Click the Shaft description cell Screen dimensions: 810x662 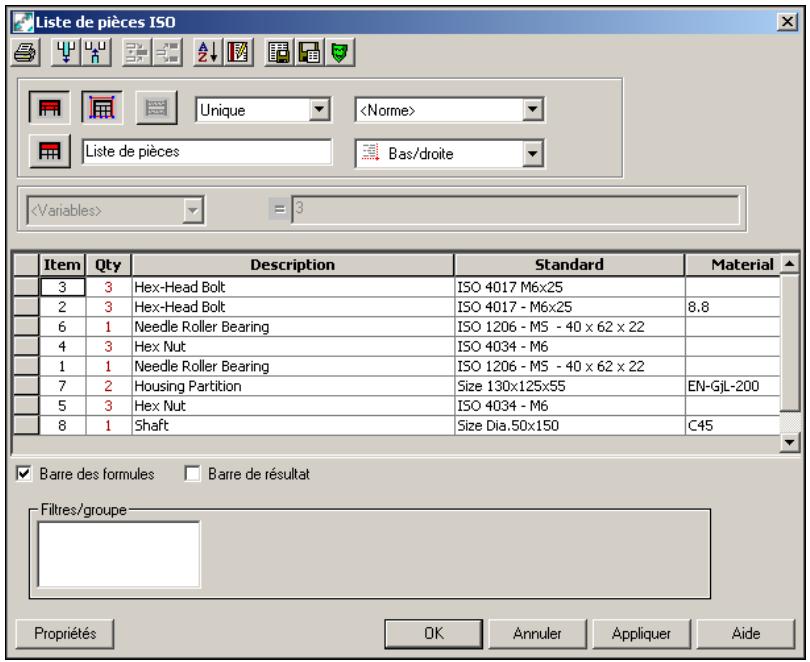[293, 425]
